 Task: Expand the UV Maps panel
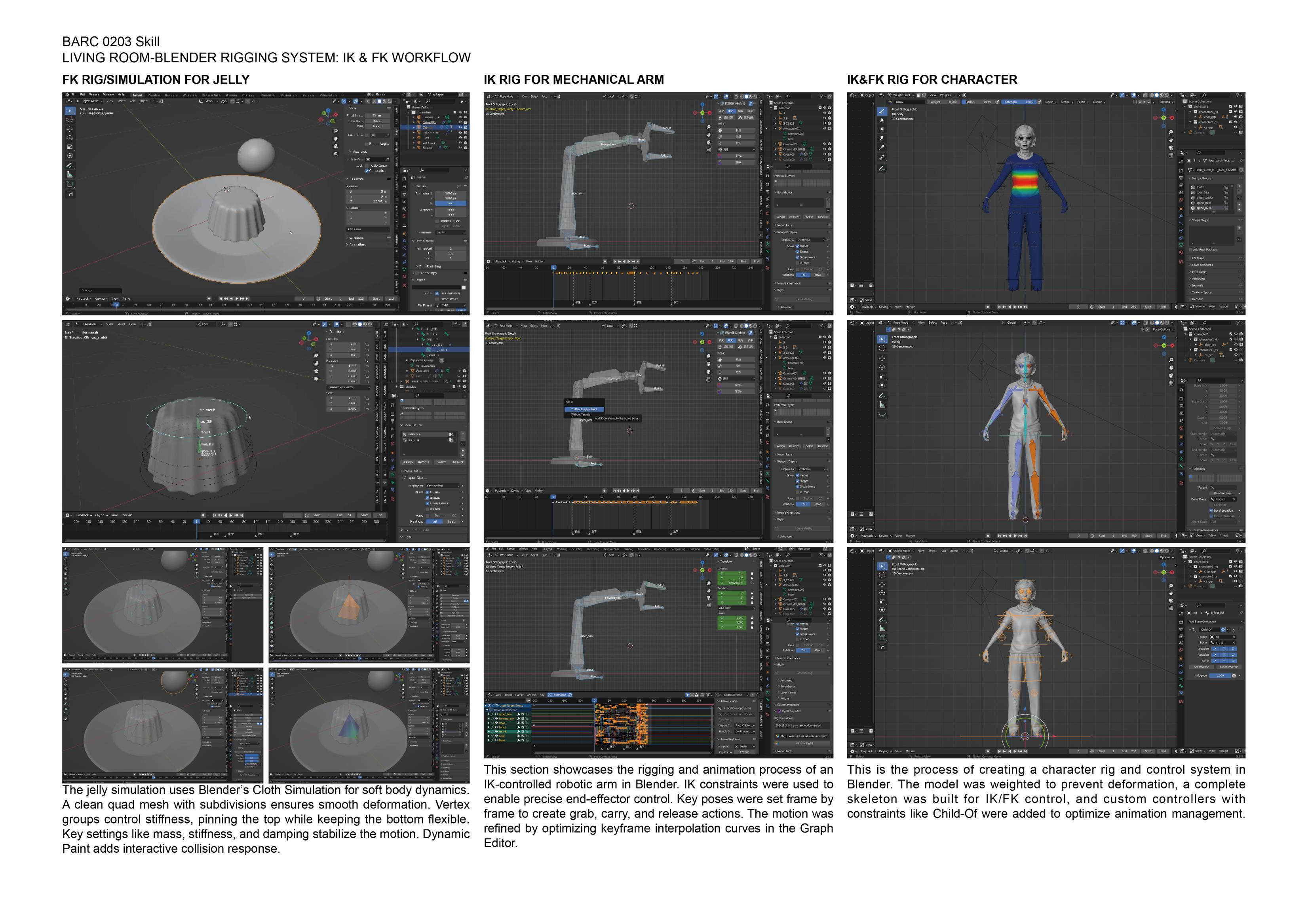(x=1198, y=258)
